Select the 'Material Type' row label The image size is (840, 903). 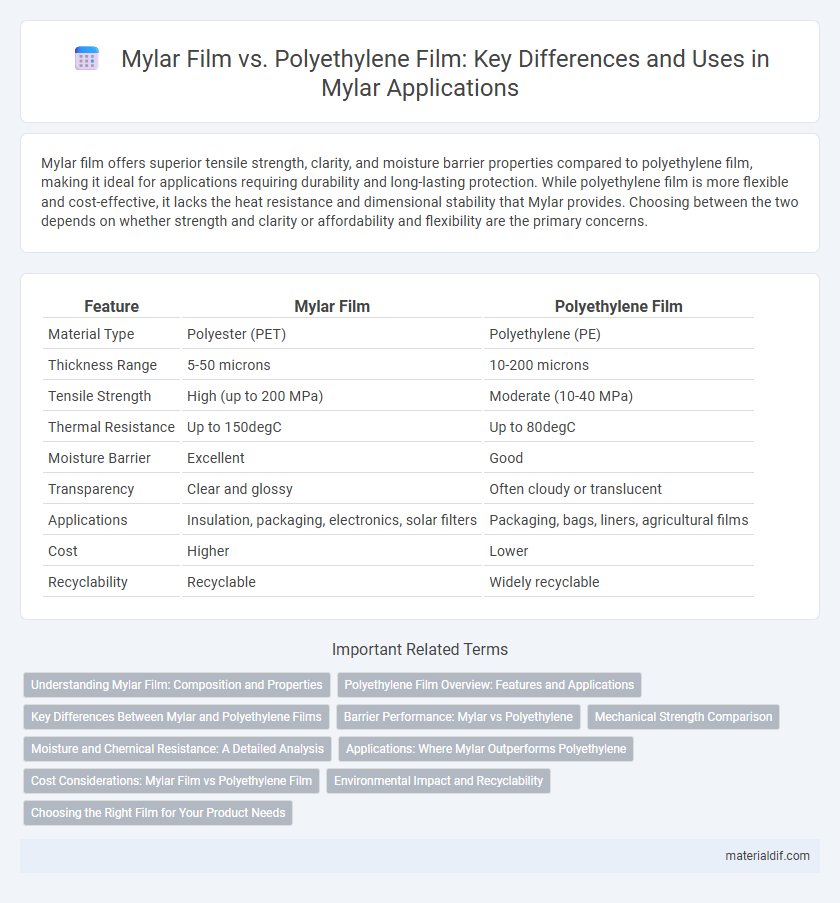(x=91, y=334)
